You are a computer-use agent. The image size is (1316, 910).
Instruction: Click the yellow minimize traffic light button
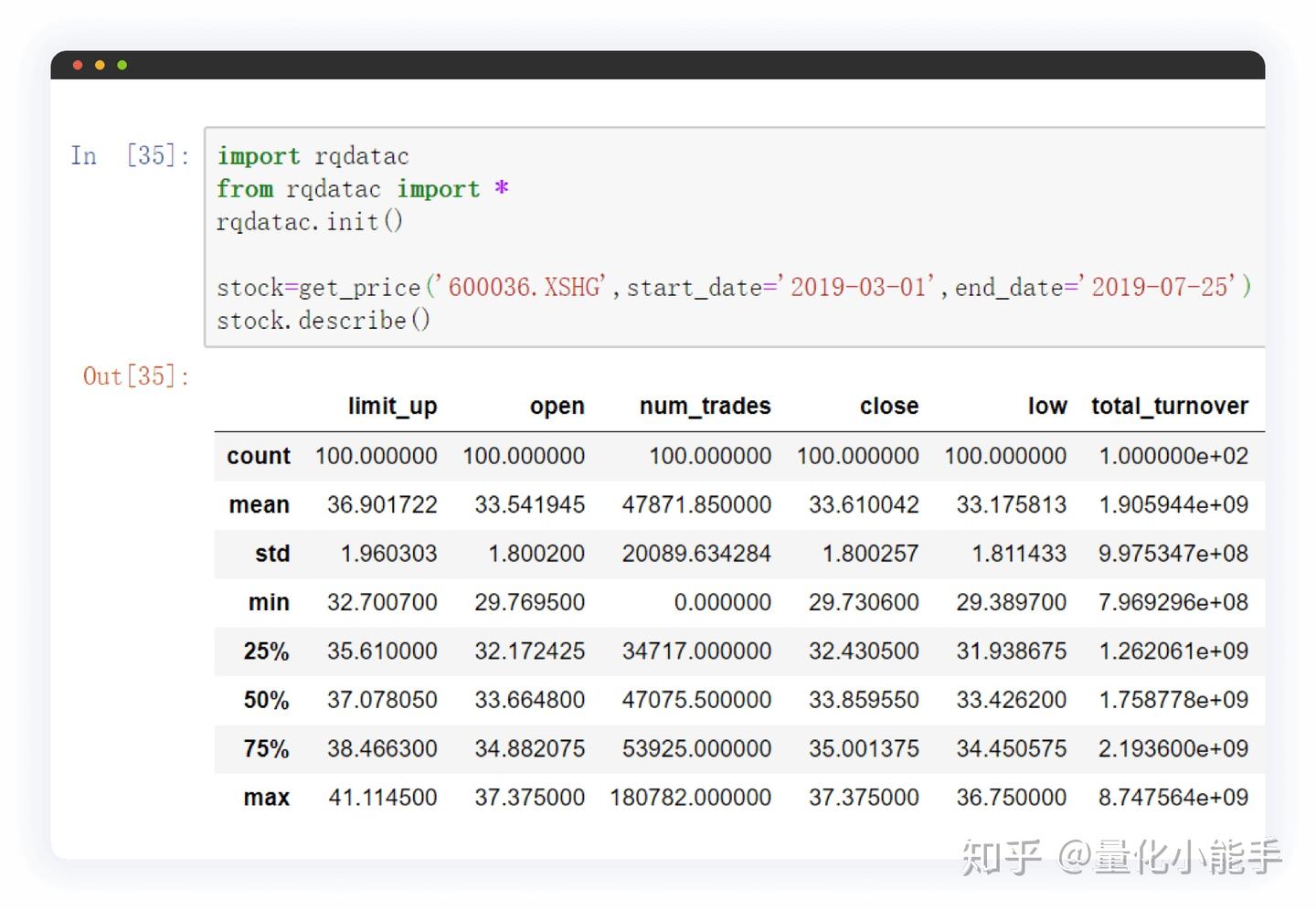pyautogui.click(x=100, y=65)
